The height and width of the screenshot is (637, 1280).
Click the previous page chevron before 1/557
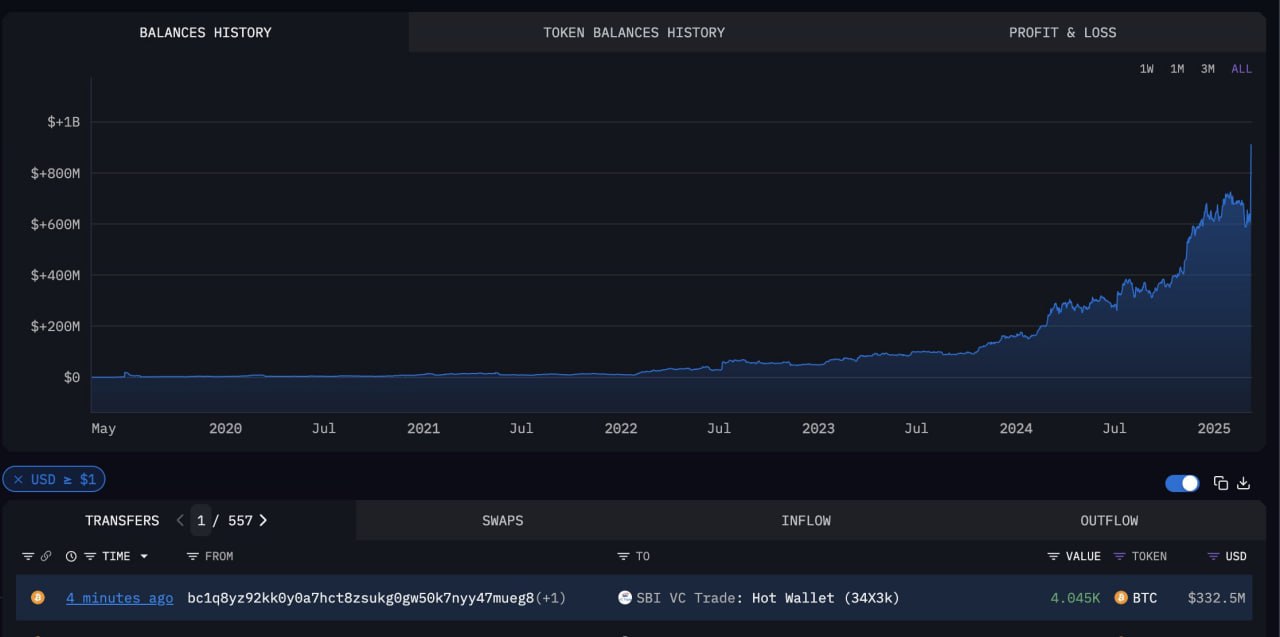(x=180, y=520)
